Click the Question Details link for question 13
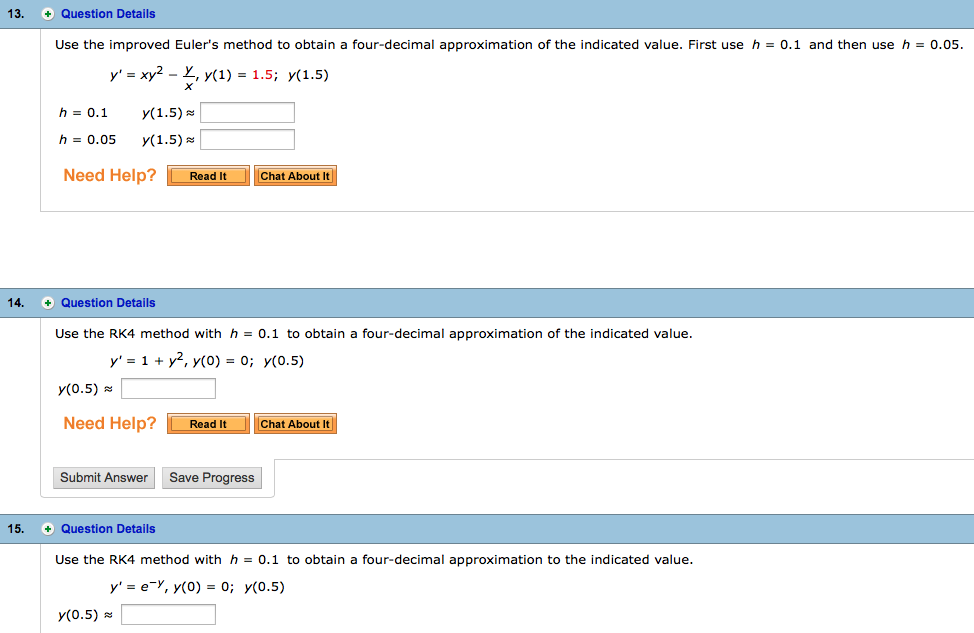This screenshot has width=974, height=633. coord(109,13)
